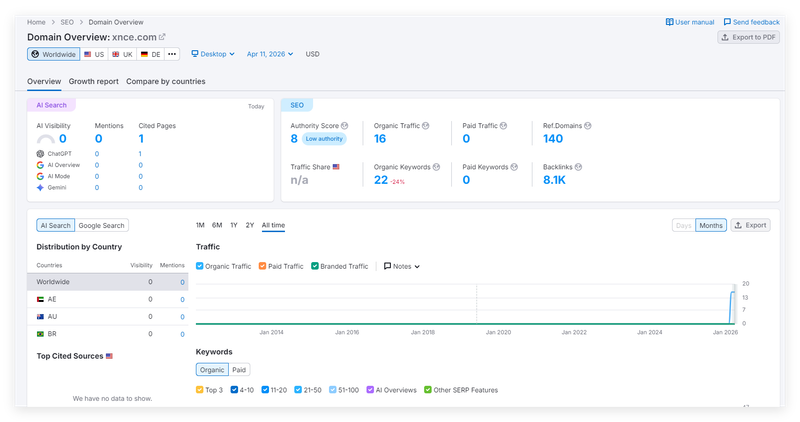Select the 1Y time range
Image resolution: width=800 pixels, height=422 pixels.
234,225
